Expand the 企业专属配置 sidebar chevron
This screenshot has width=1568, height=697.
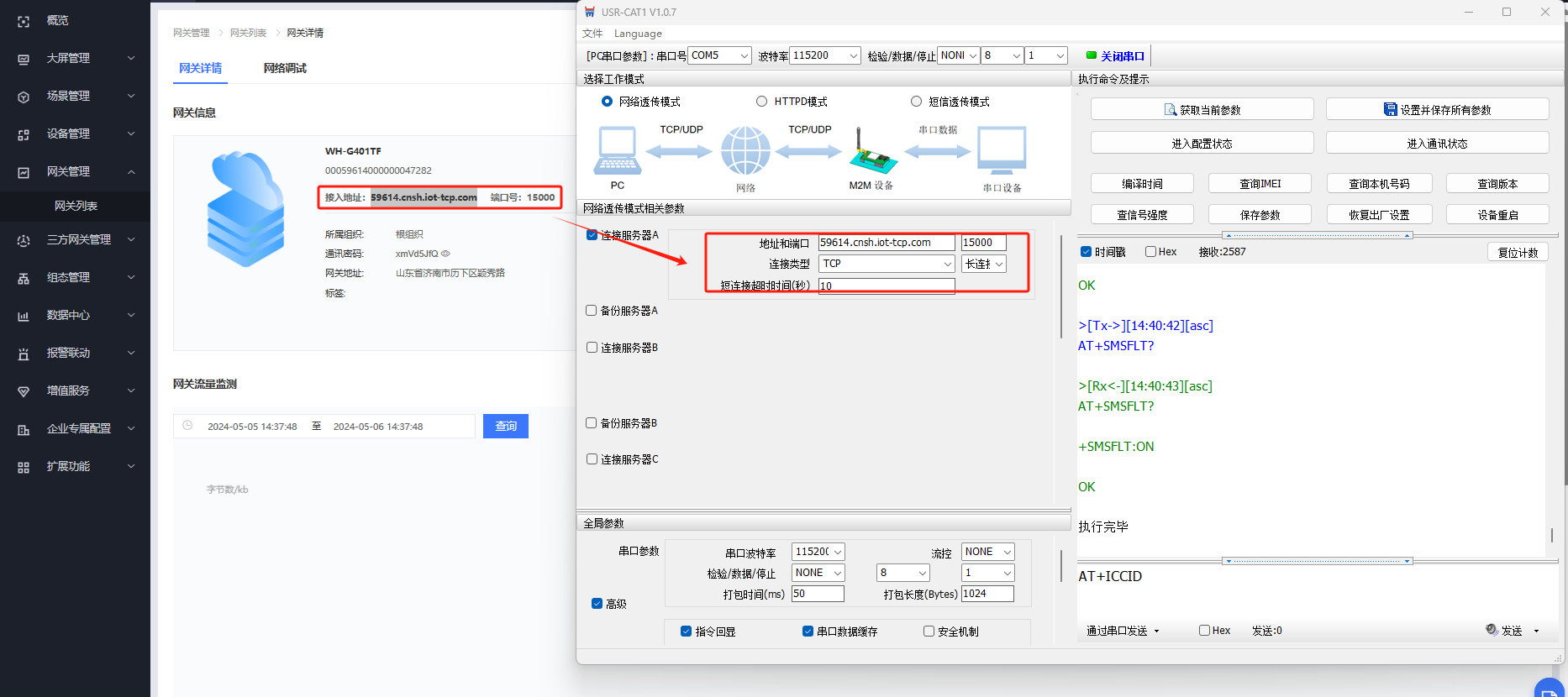click(131, 429)
